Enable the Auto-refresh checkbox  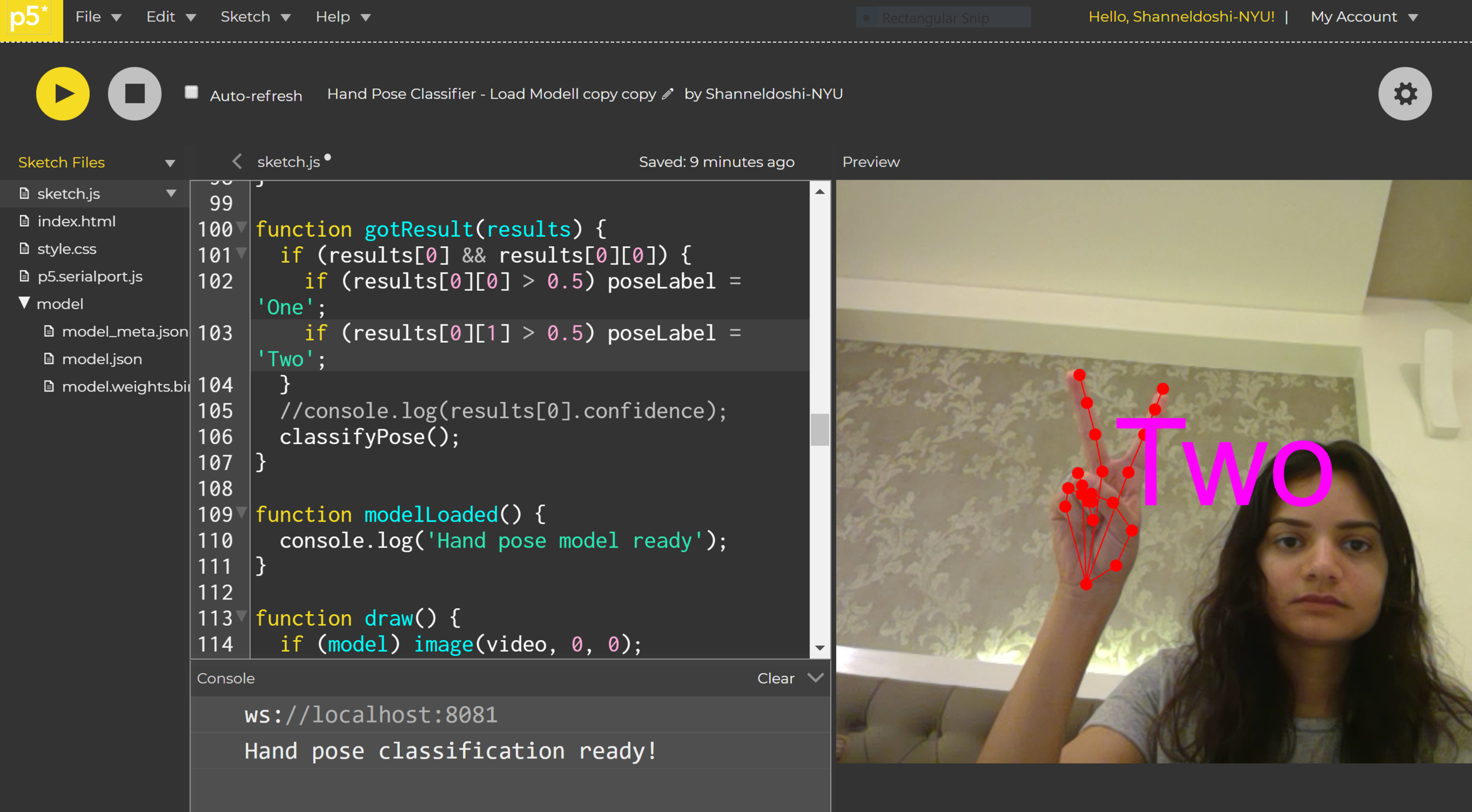(191, 92)
